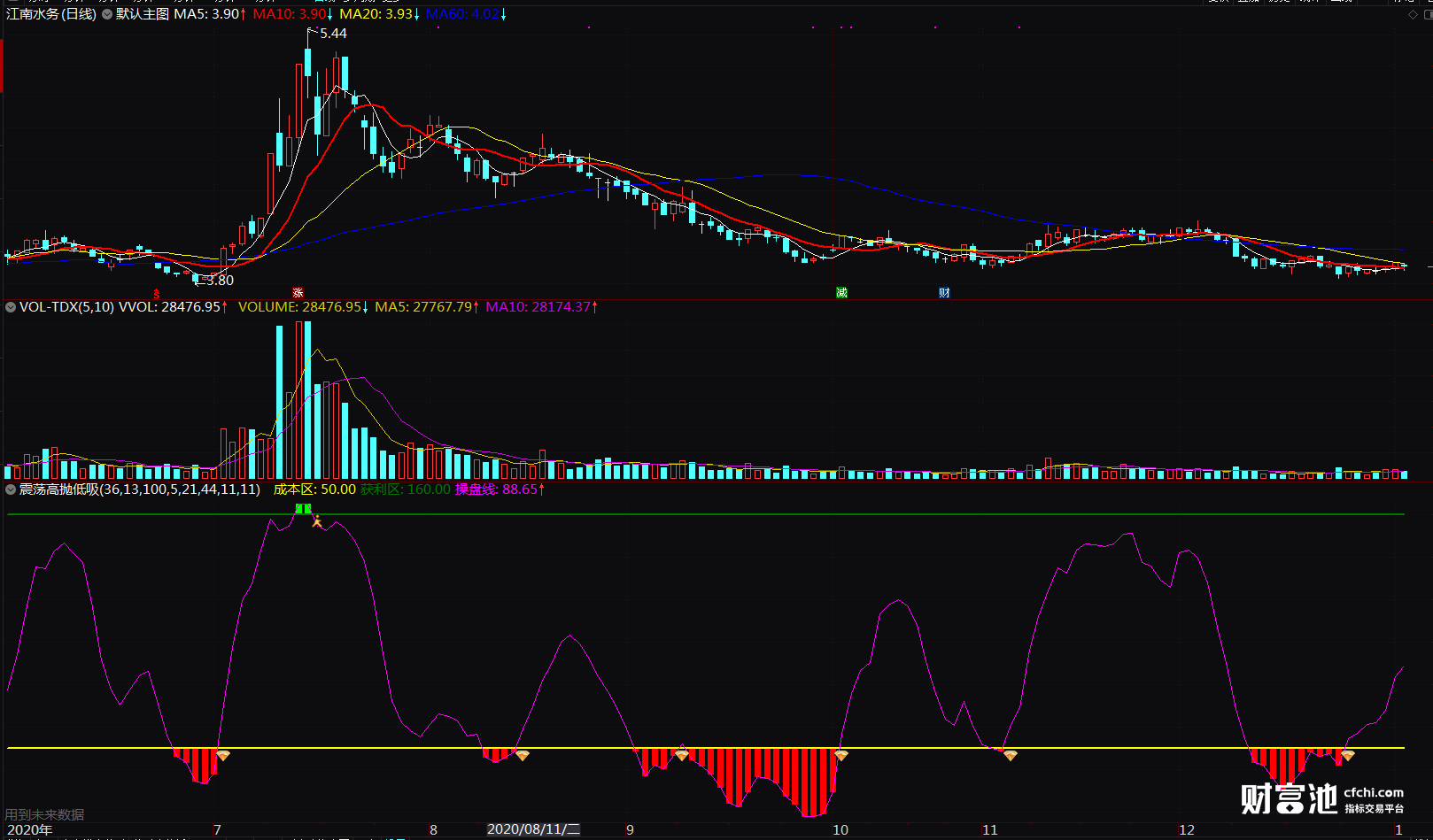Click the buy diamond signal in mid-August

coord(523,755)
